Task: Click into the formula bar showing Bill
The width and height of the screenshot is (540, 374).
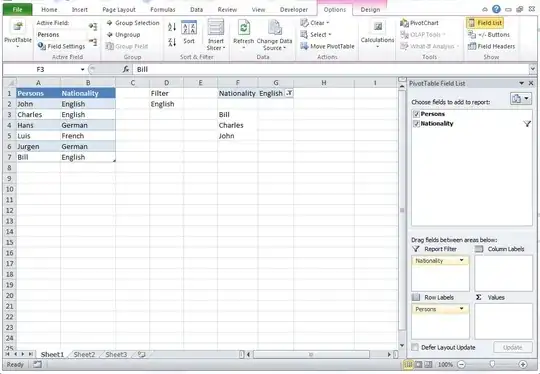Action: tap(331, 69)
